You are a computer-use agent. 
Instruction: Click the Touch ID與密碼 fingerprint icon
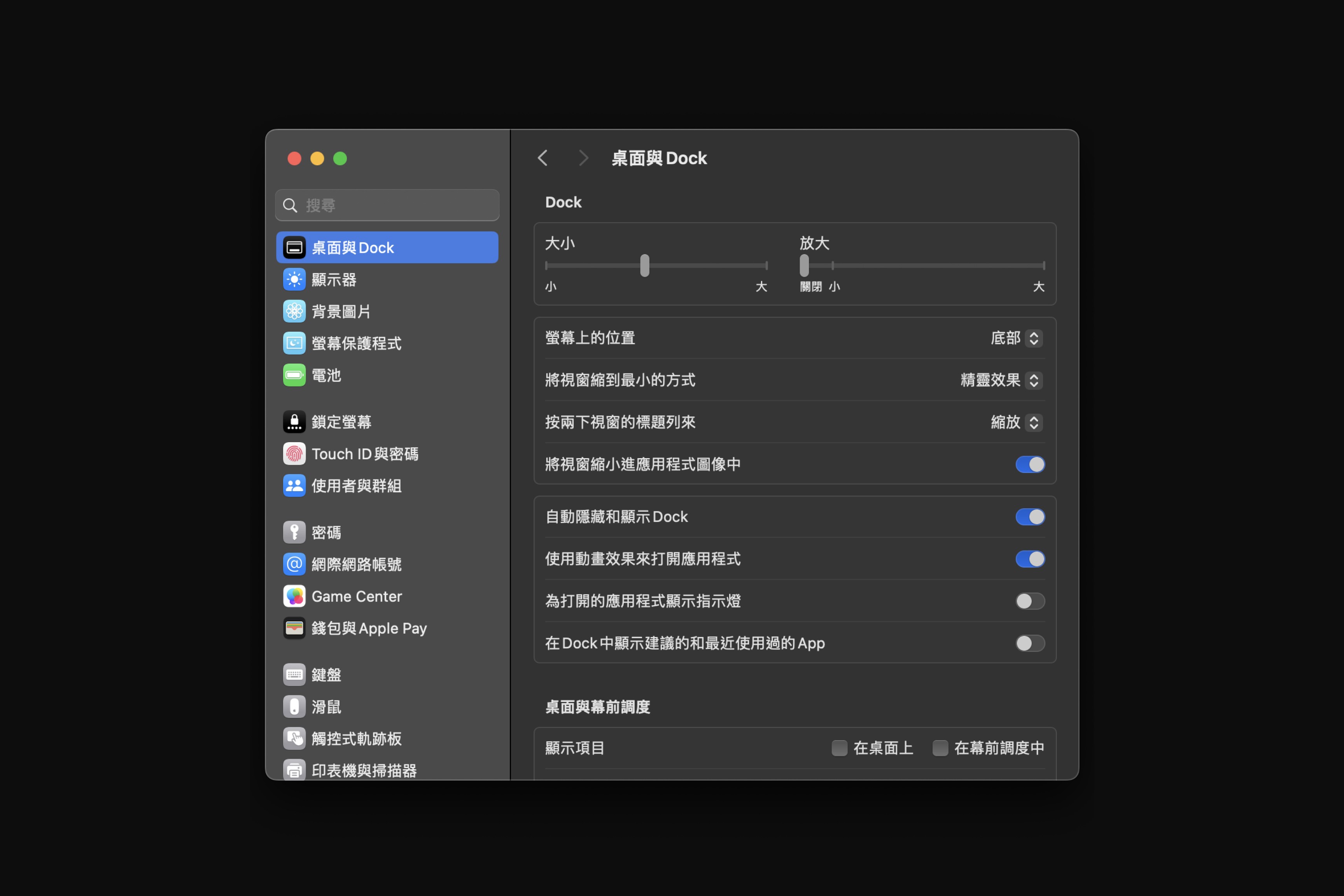[x=294, y=454]
